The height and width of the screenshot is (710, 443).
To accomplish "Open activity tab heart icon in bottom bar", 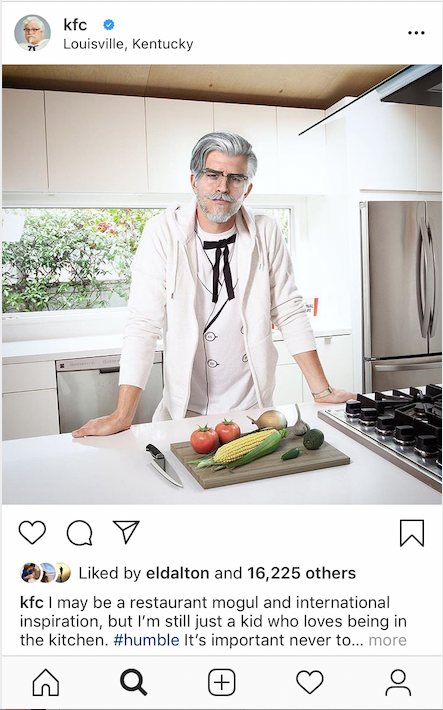I will (x=310, y=682).
